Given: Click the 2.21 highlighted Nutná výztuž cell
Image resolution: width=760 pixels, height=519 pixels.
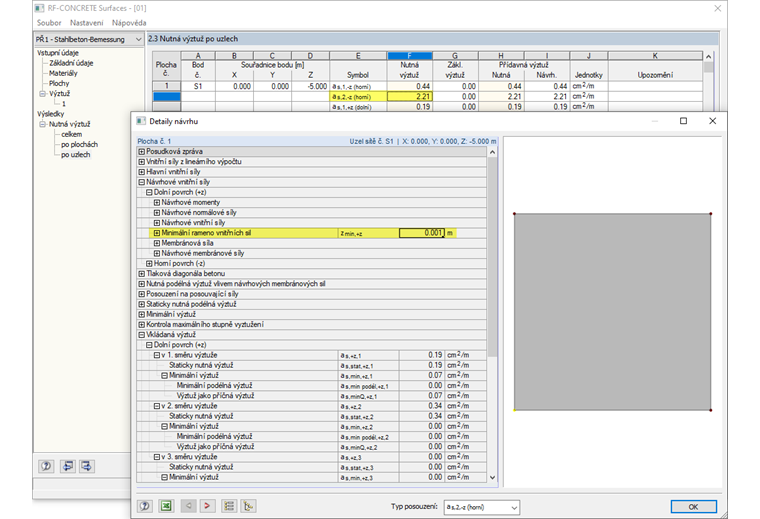Looking at the screenshot, I should [410, 96].
